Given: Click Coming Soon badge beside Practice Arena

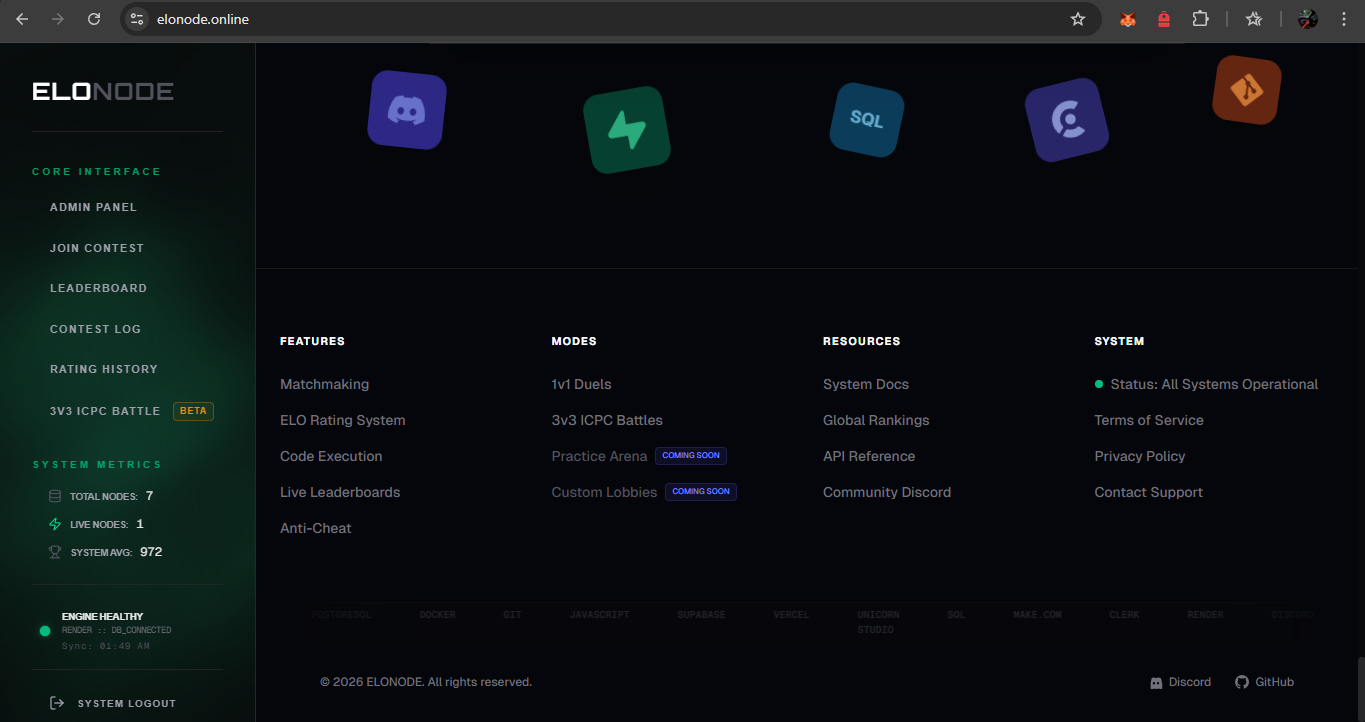Looking at the screenshot, I should (x=691, y=456).
